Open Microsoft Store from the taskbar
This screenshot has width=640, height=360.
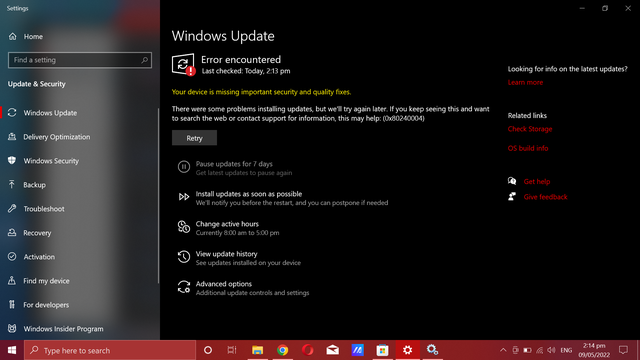382,350
